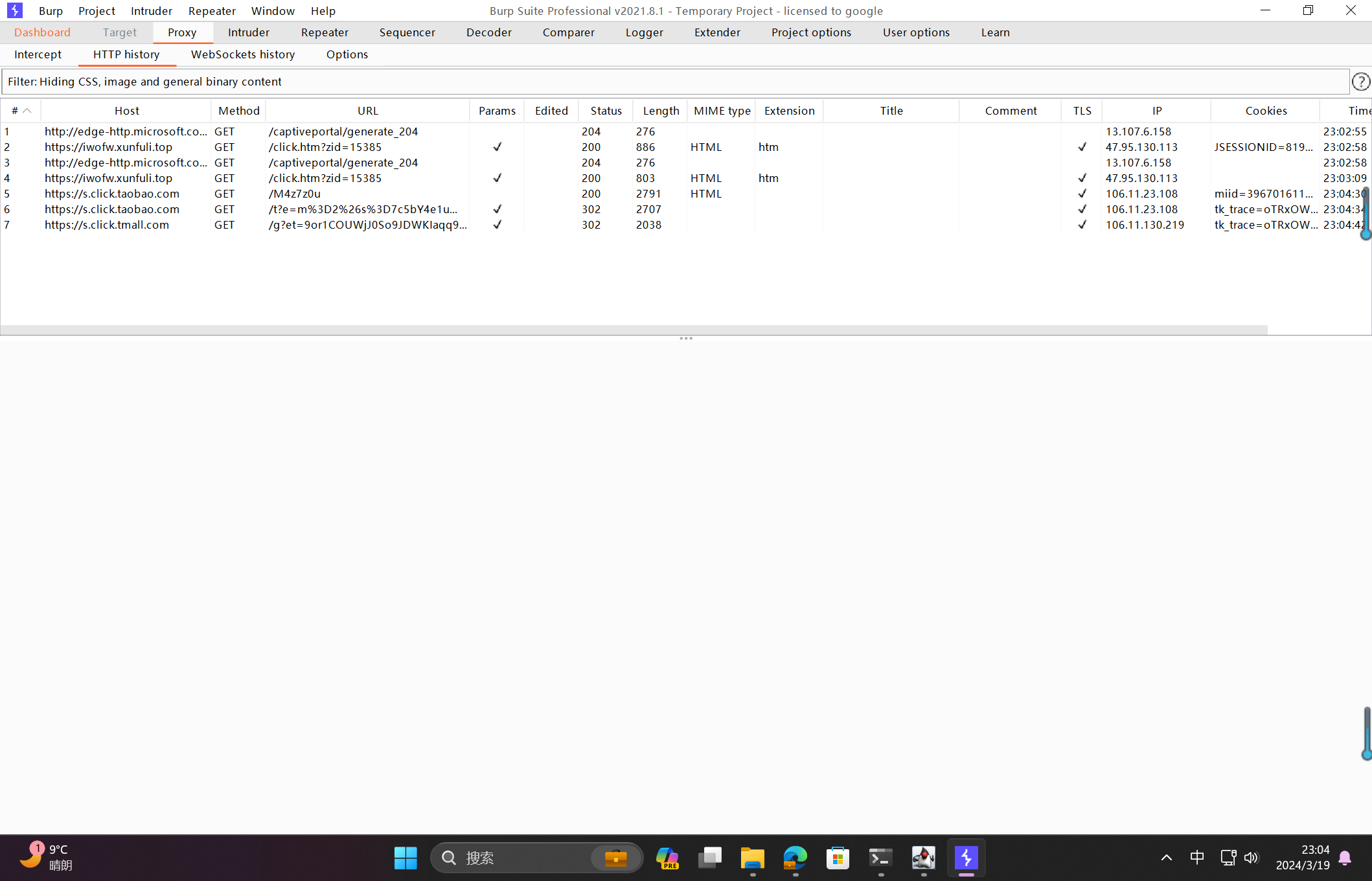This screenshot has height=881, width=1372.
Task: Toggle the Chinese input method indicator
Action: click(1197, 858)
